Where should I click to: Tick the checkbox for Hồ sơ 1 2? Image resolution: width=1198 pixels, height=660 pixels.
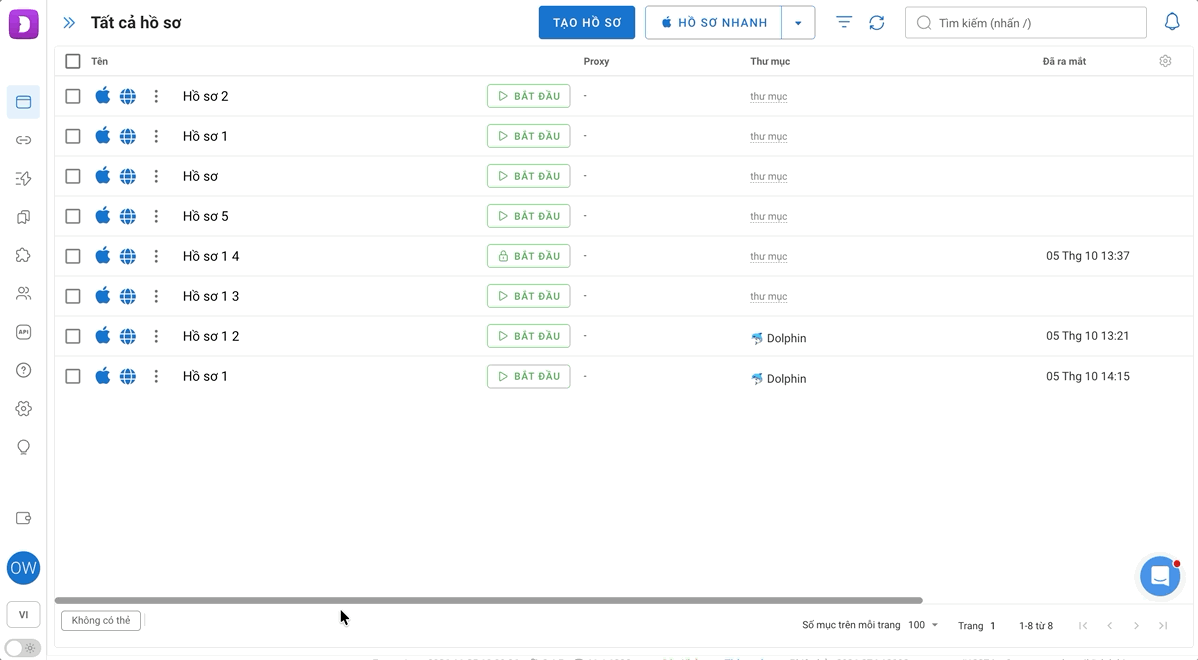[73, 336]
